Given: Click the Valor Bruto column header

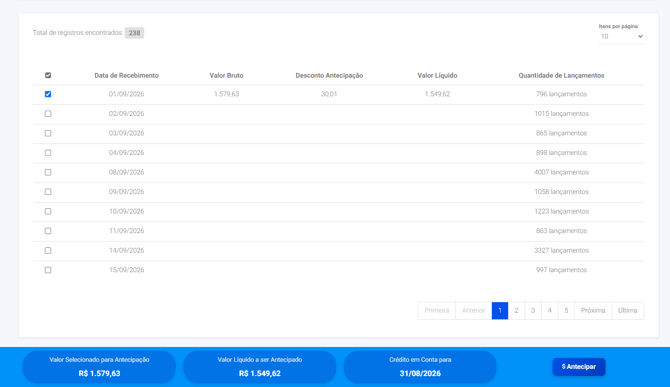Looking at the screenshot, I should click(x=226, y=76).
